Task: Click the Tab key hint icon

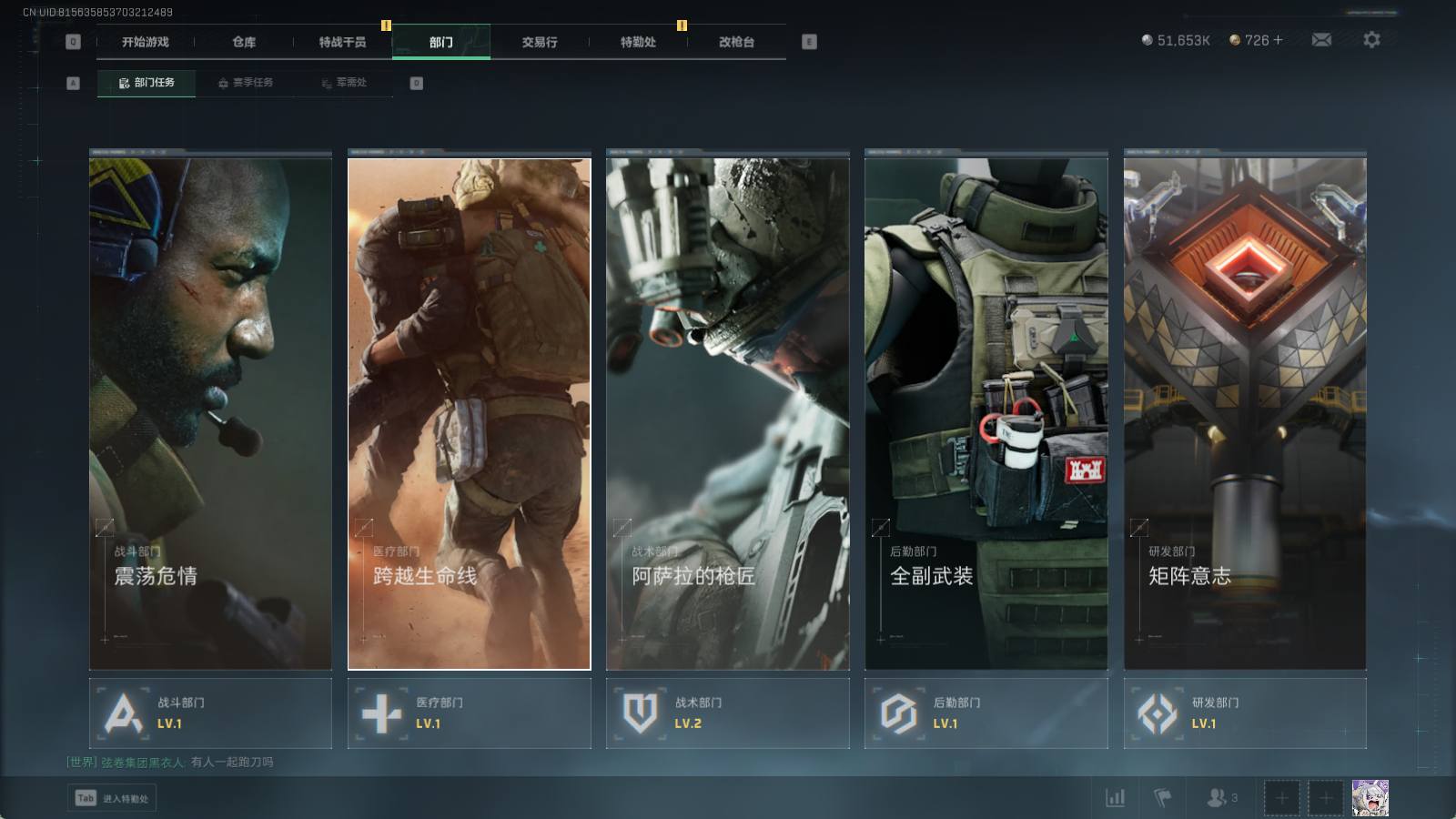Action: pyautogui.click(x=86, y=798)
